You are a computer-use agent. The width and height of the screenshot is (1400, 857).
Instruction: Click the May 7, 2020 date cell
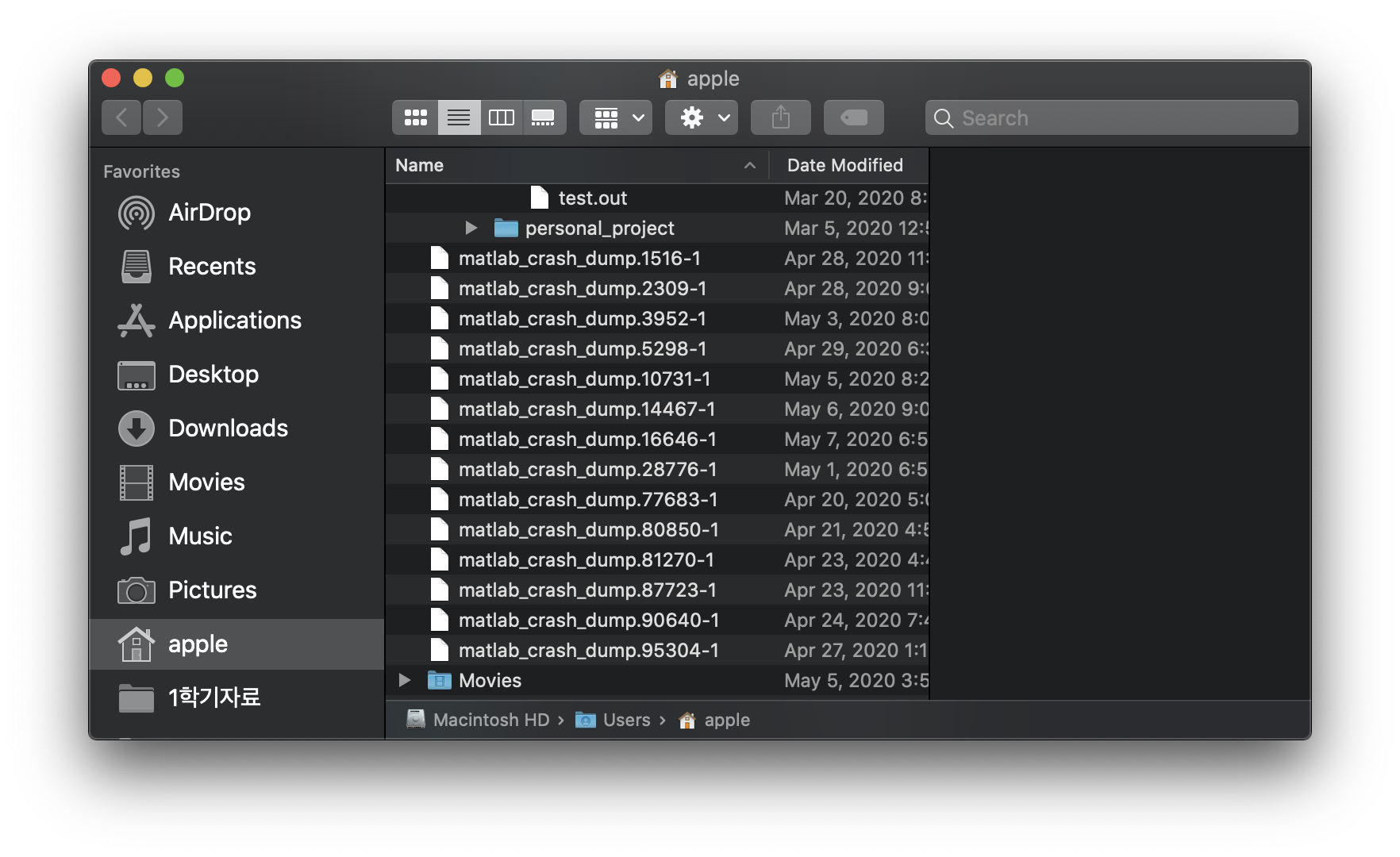(x=856, y=440)
